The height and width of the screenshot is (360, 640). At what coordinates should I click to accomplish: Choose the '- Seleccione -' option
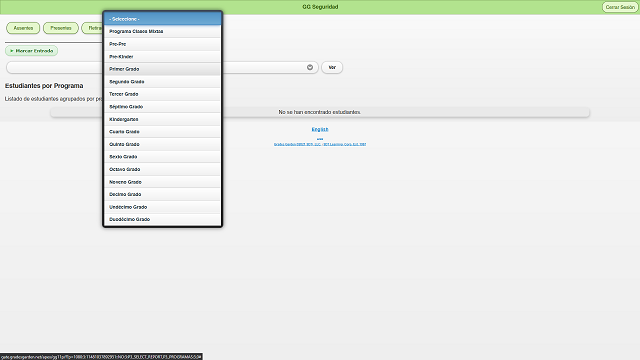(162, 19)
